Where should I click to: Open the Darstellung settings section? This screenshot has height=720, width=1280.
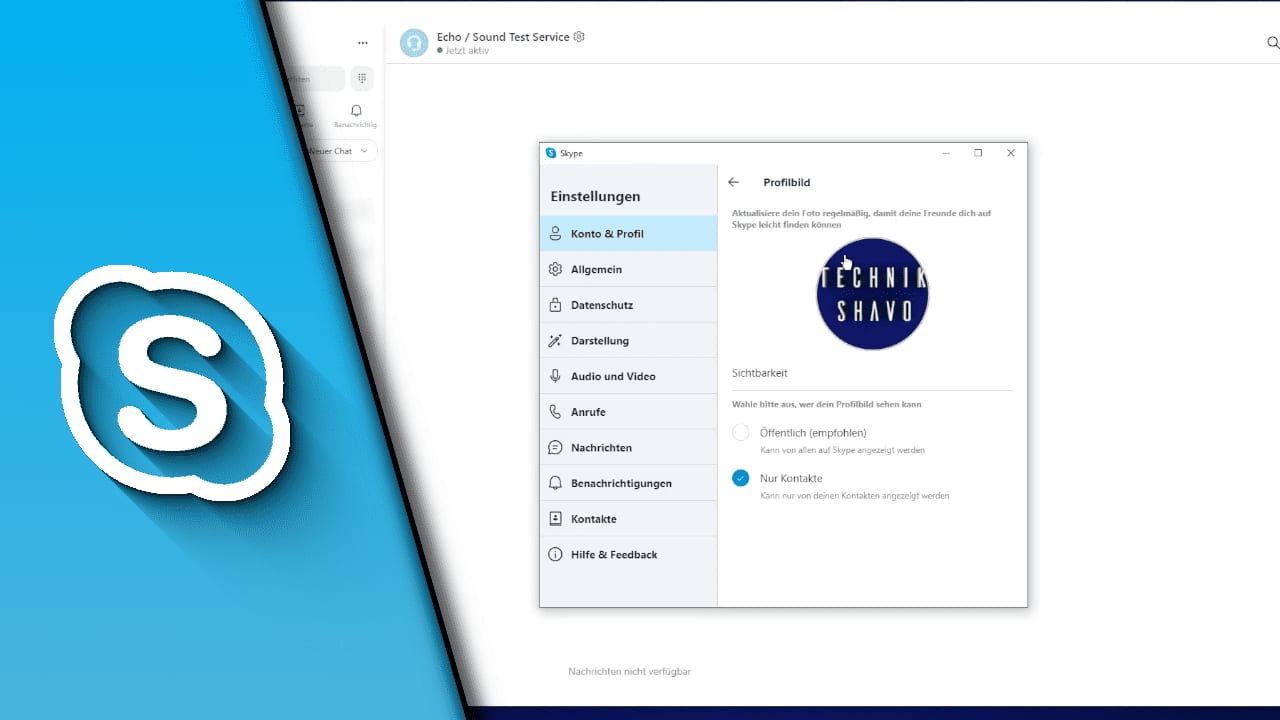(628, 340)
